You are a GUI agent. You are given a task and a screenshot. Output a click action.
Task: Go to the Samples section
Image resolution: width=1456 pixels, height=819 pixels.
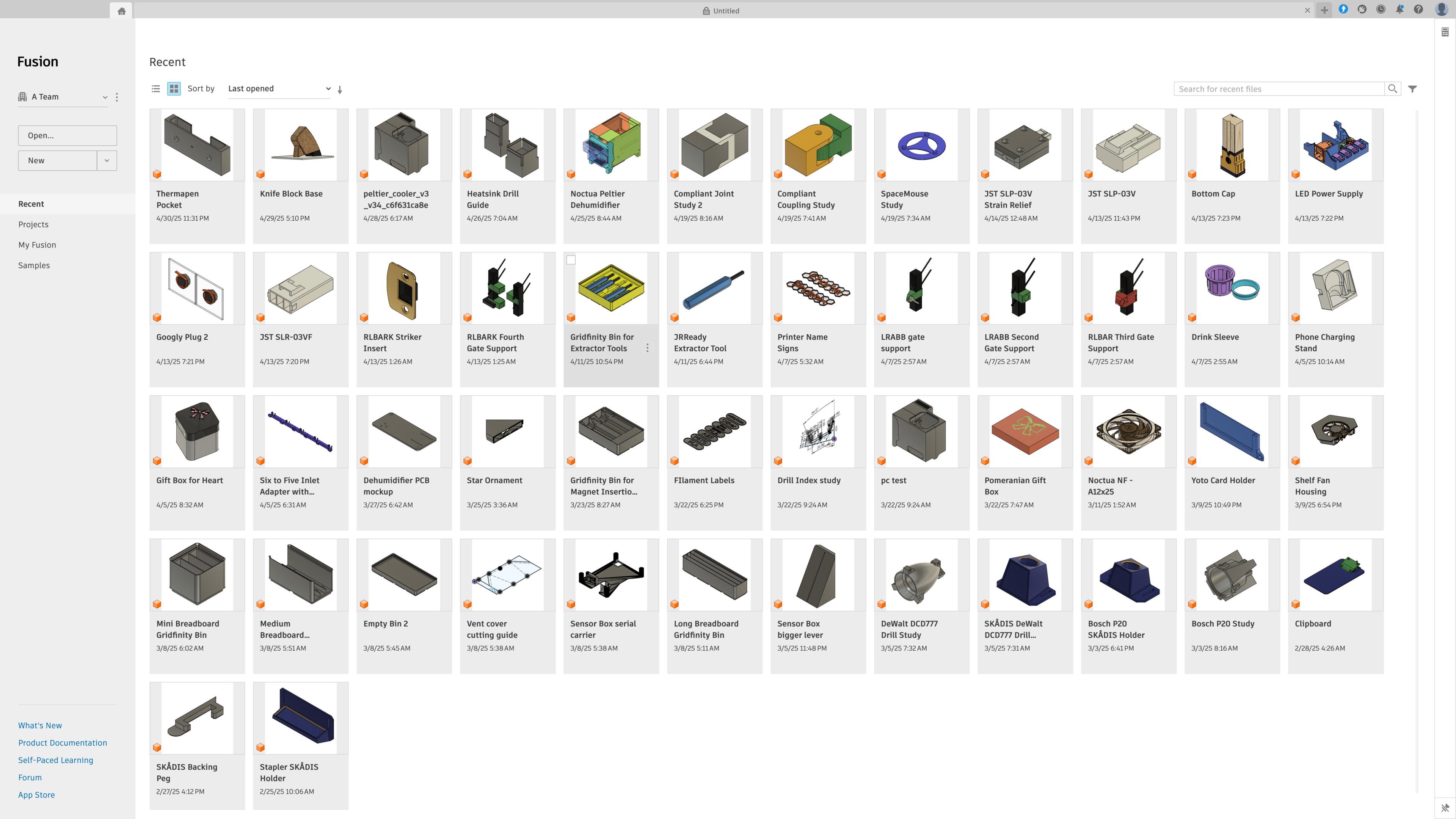[34, 265]
